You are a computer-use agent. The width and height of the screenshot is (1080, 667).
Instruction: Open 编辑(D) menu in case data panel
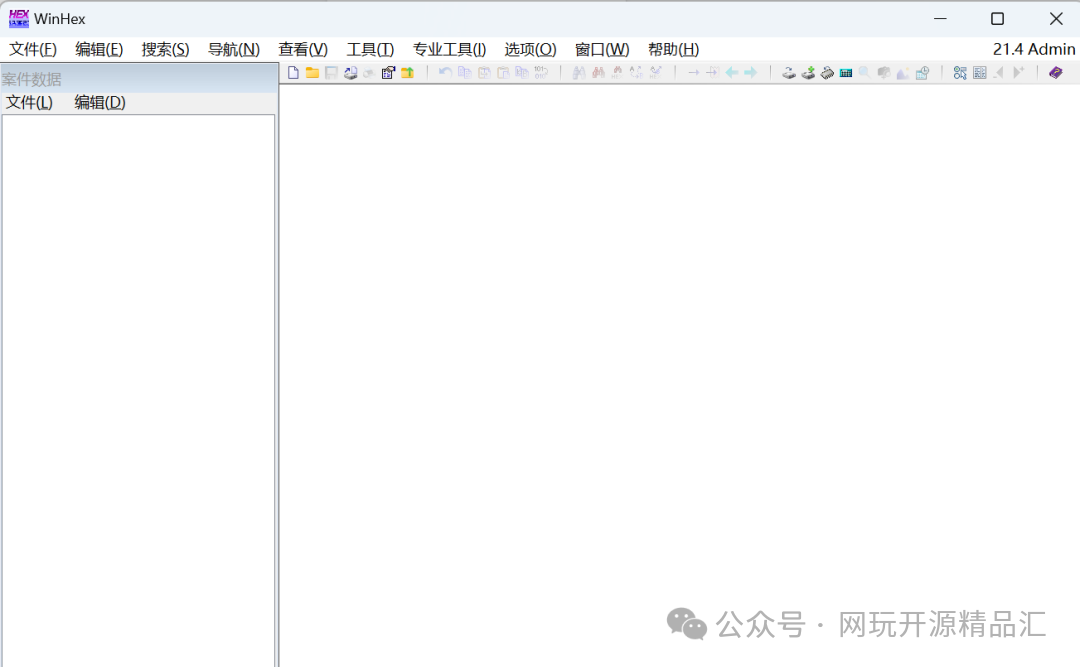pos(99,102)
